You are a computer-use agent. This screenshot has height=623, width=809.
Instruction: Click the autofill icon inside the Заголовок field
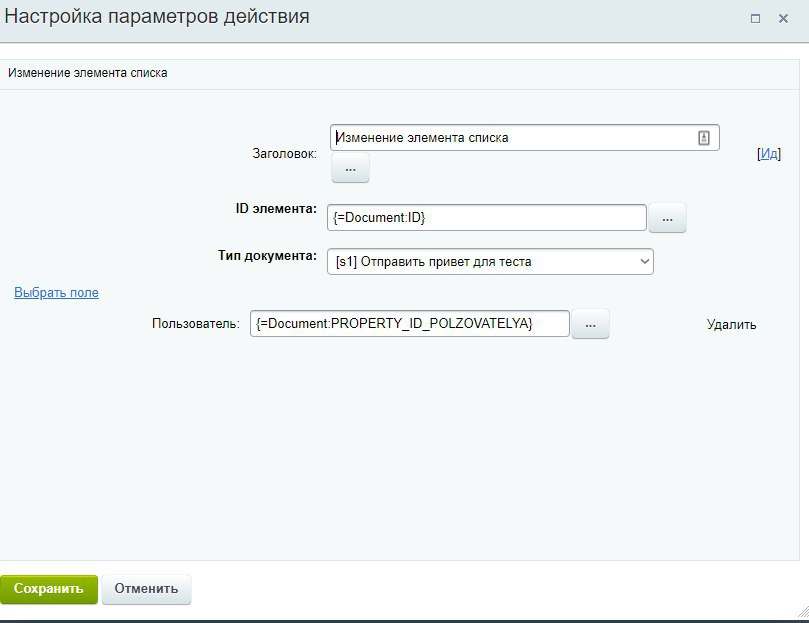click(x=704, y=138)
